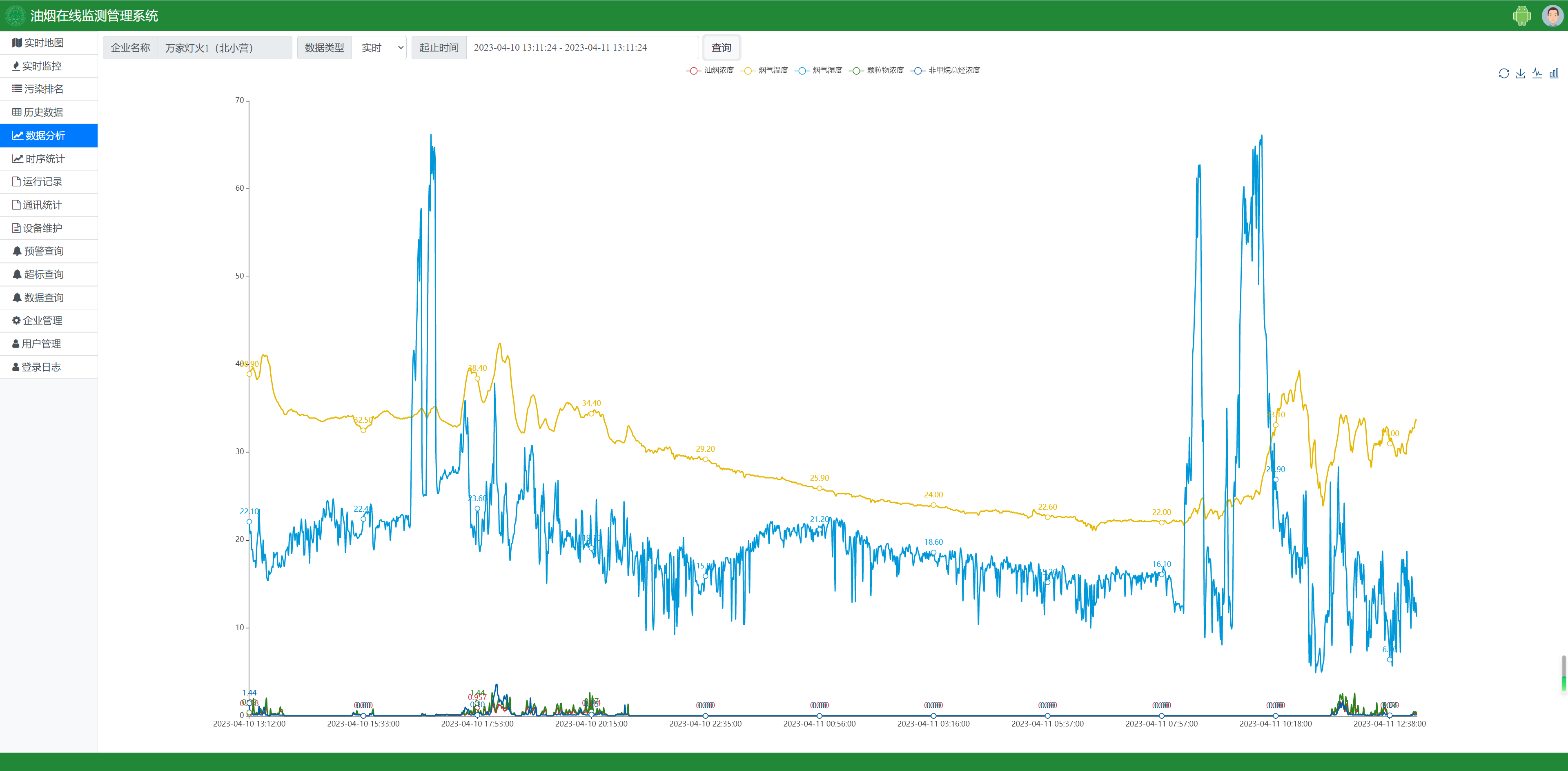Open the 企业名称 selector field
The width and height of the screenshot is (1568, 771).
[x=224, y=47]
